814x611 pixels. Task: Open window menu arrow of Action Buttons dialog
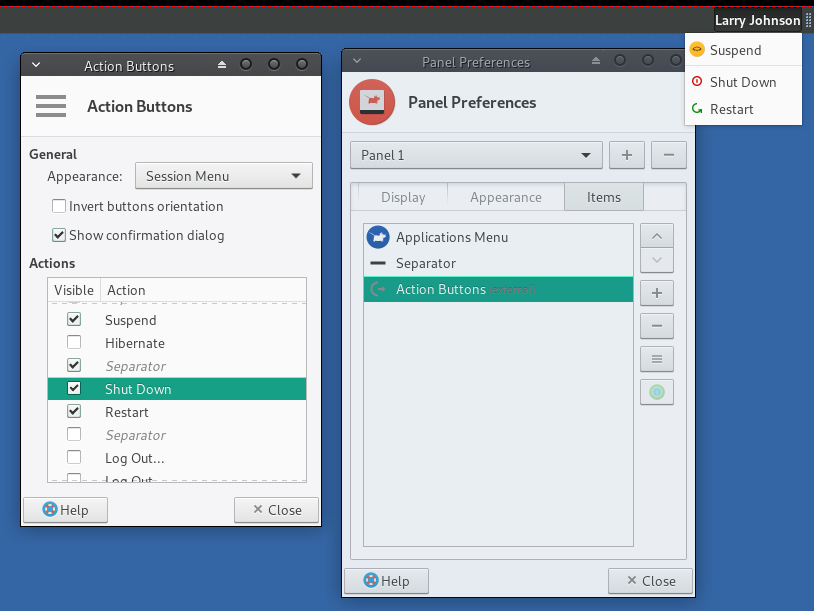coord(36,65)
